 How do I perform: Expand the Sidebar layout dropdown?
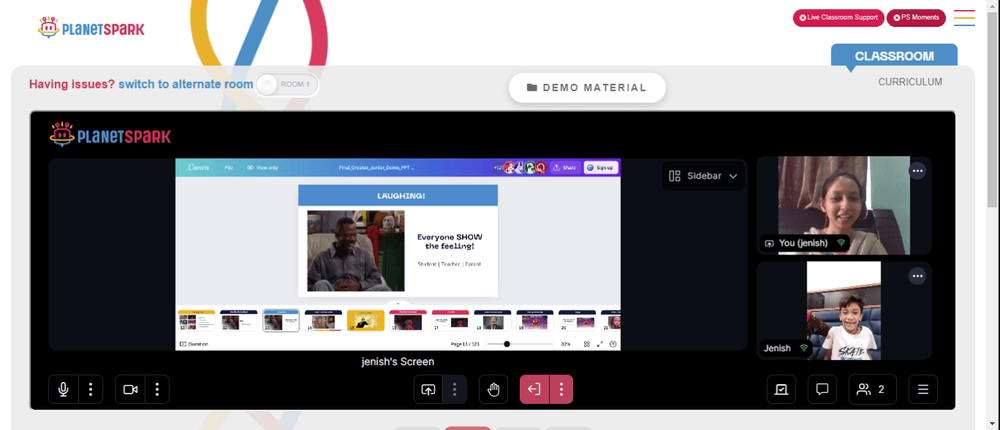coord(703,175)
